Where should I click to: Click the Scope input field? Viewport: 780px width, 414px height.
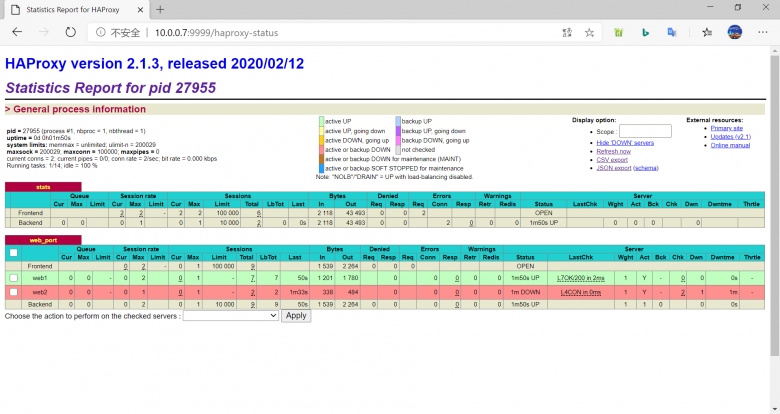click(x=645, y=131)
